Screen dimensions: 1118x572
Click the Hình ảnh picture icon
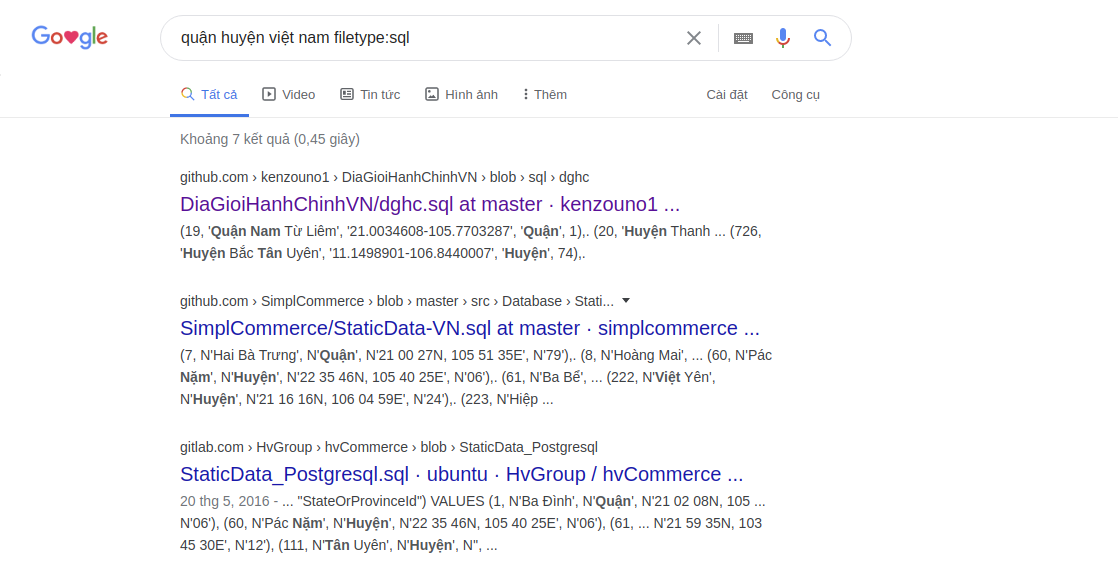(432, 94)
